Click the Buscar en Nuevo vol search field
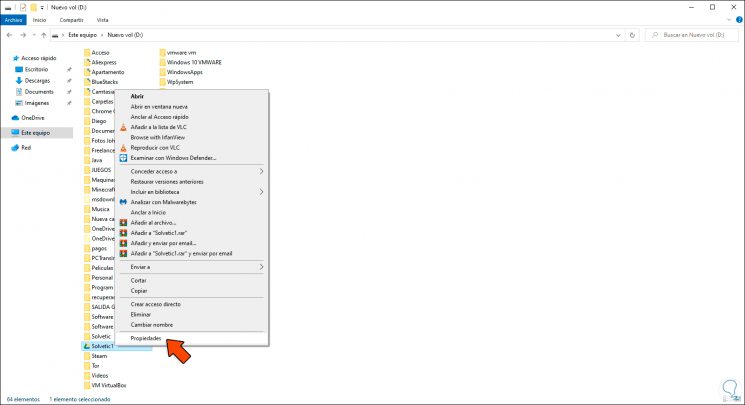 [x=694, y=35]
